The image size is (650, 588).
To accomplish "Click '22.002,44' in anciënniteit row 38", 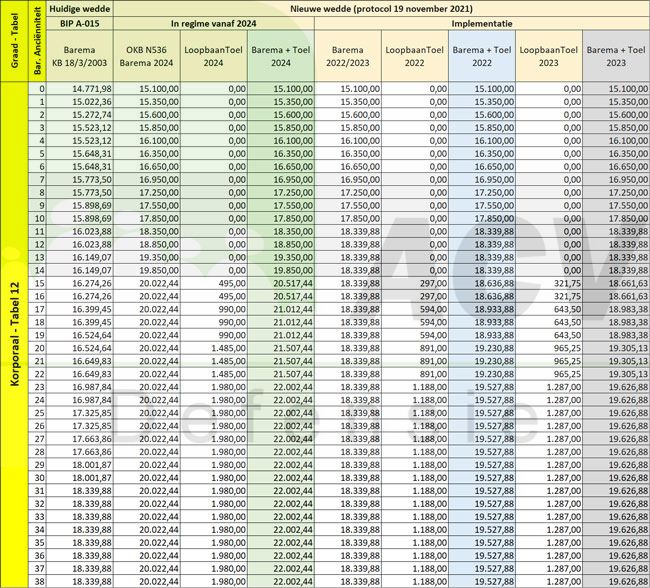I will (x=293, y=581).
